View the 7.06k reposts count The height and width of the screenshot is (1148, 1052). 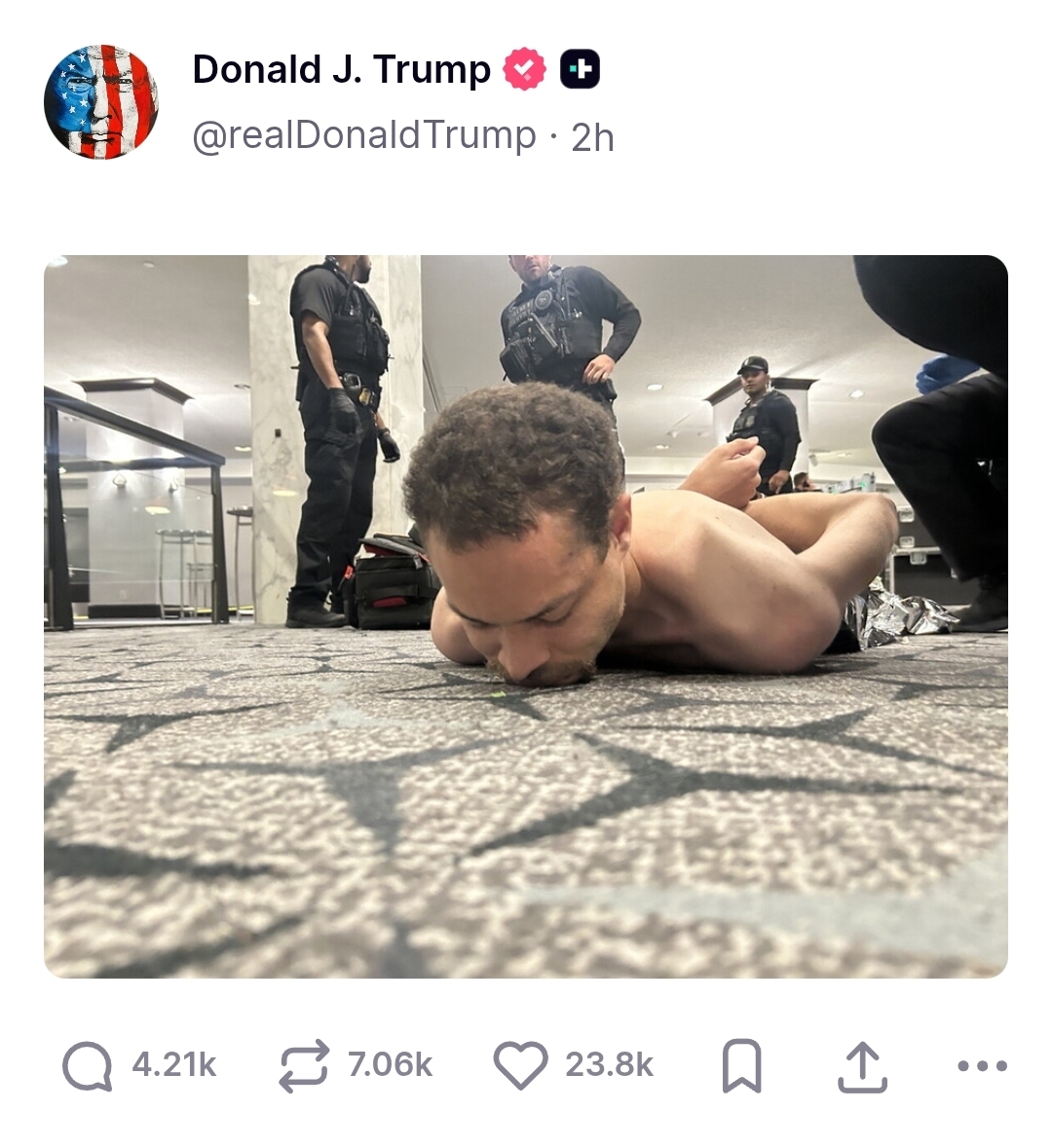click(x=390, y=1064)
